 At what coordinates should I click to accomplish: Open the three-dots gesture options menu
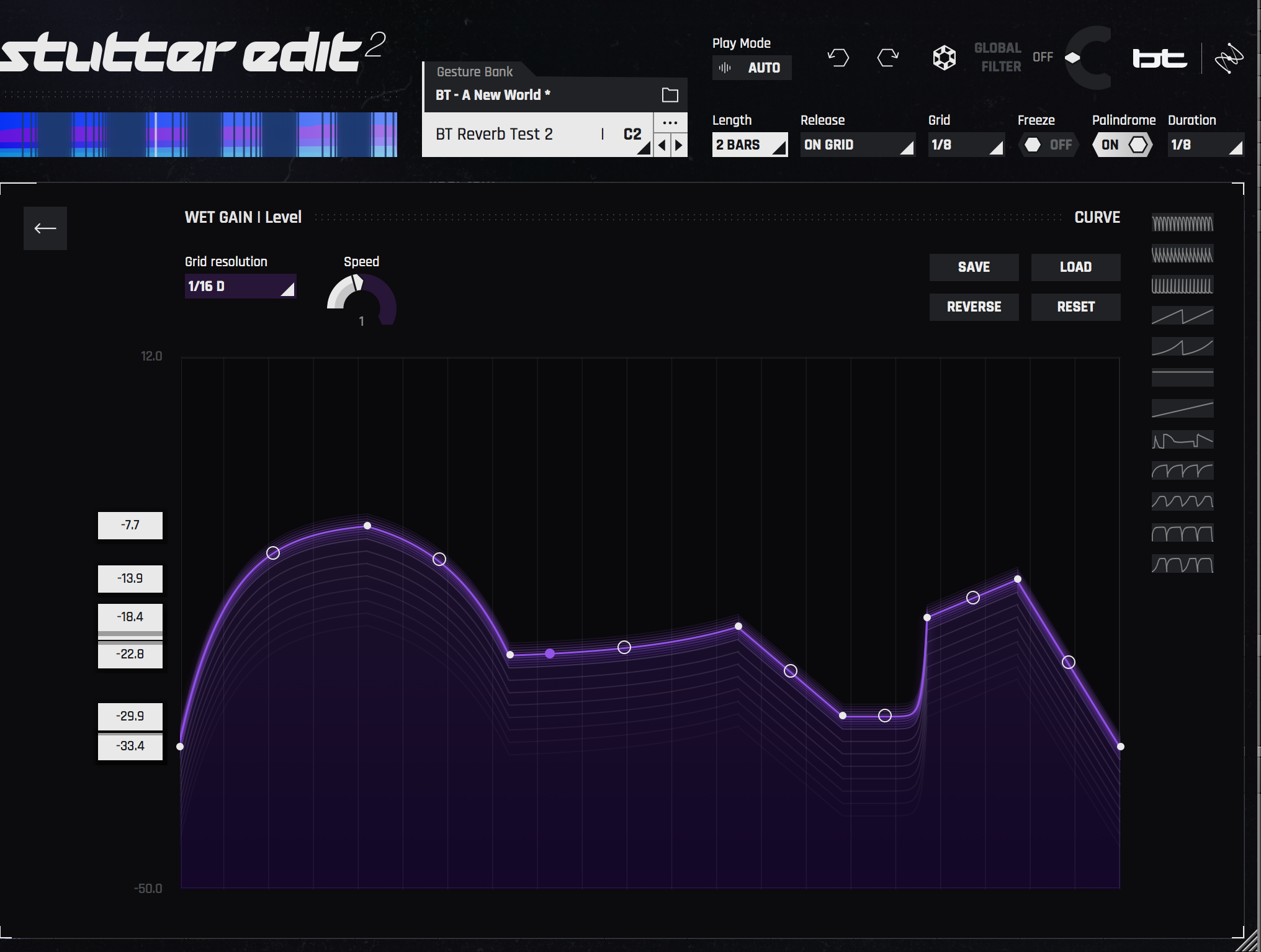(x=670, y=122)
